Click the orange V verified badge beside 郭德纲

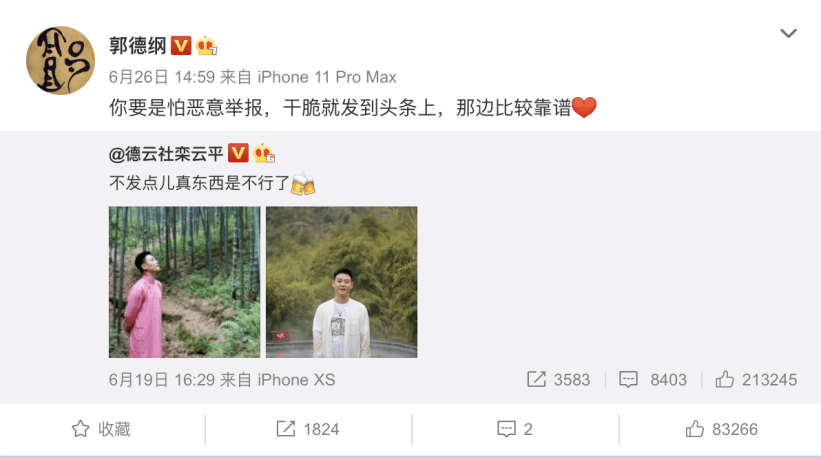tap(181, 46)
